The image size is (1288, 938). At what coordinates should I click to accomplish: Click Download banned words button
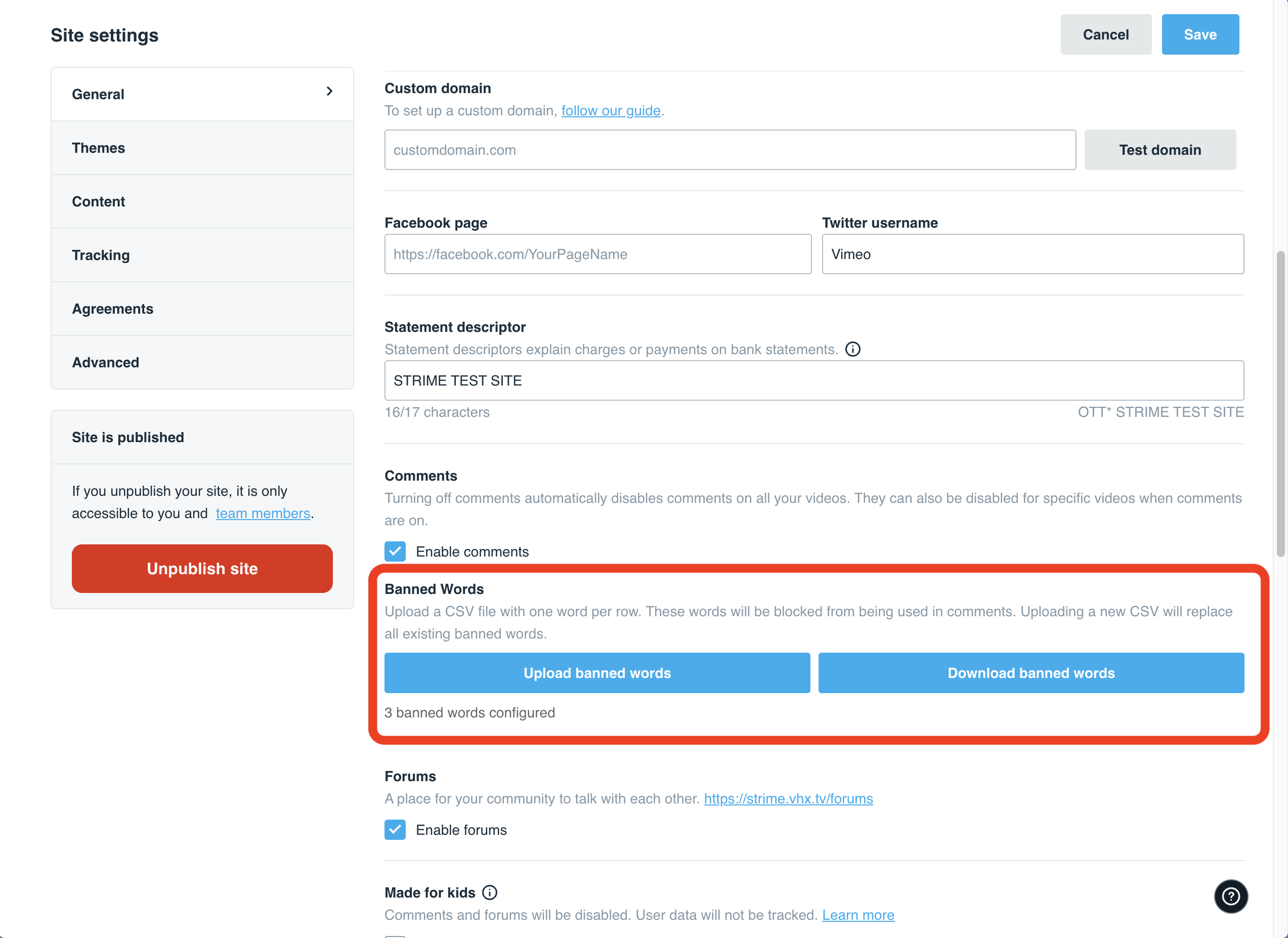(x=1031, y=673)
